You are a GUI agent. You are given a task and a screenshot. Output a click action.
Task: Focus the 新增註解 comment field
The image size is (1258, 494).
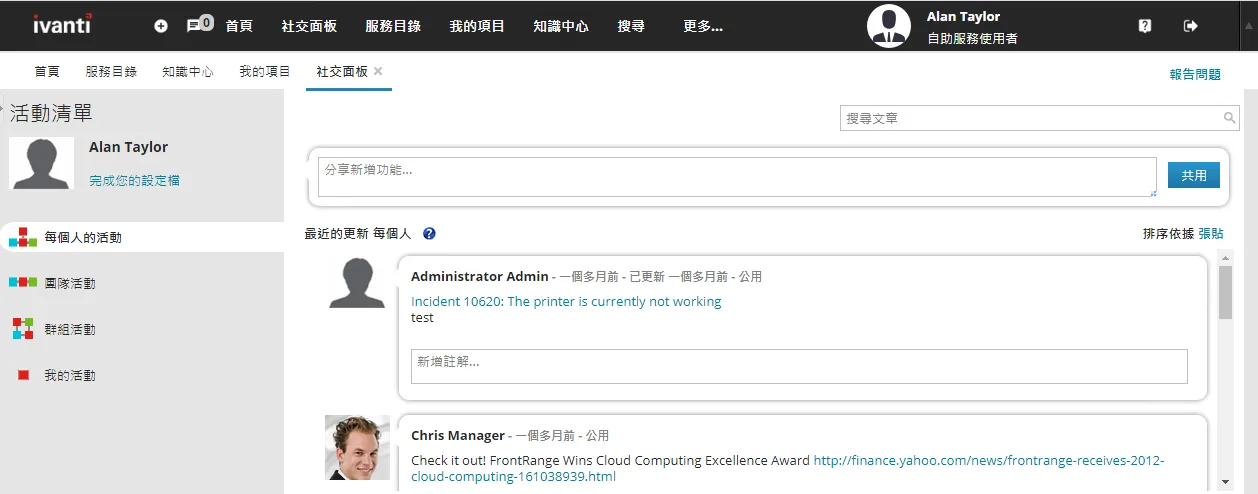tap(799, 366)
